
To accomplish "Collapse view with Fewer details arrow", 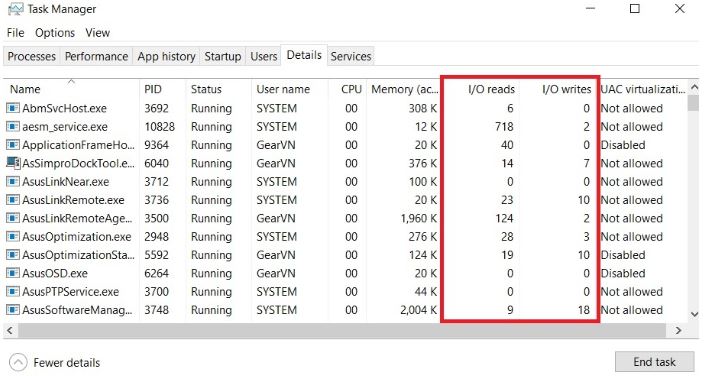I will tap(18, 362).
